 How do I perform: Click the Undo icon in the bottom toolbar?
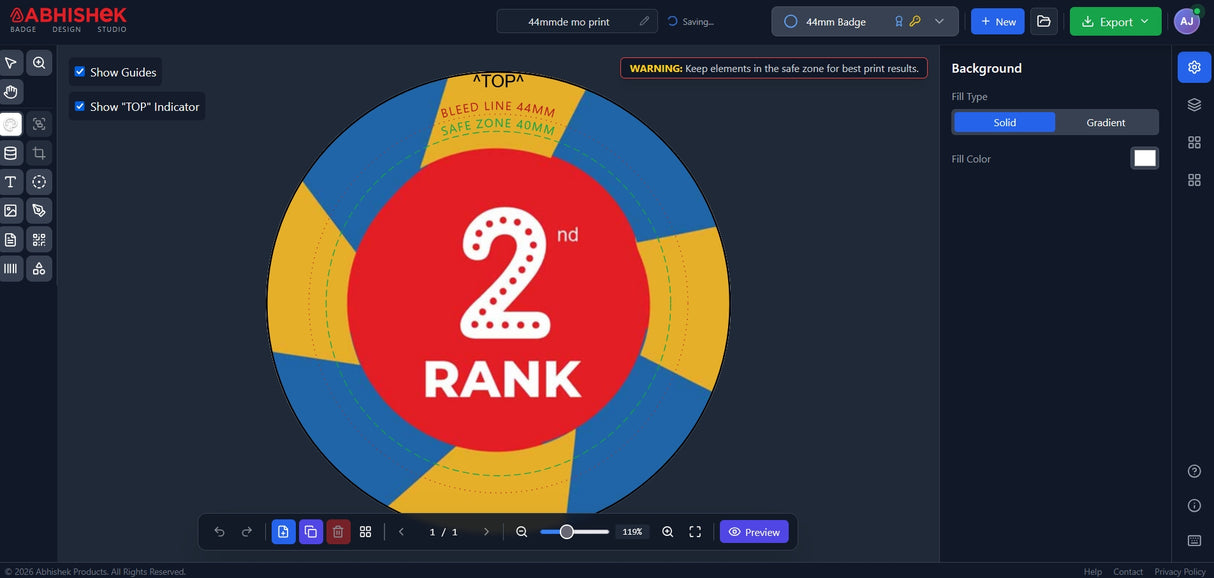click(218, 531)
